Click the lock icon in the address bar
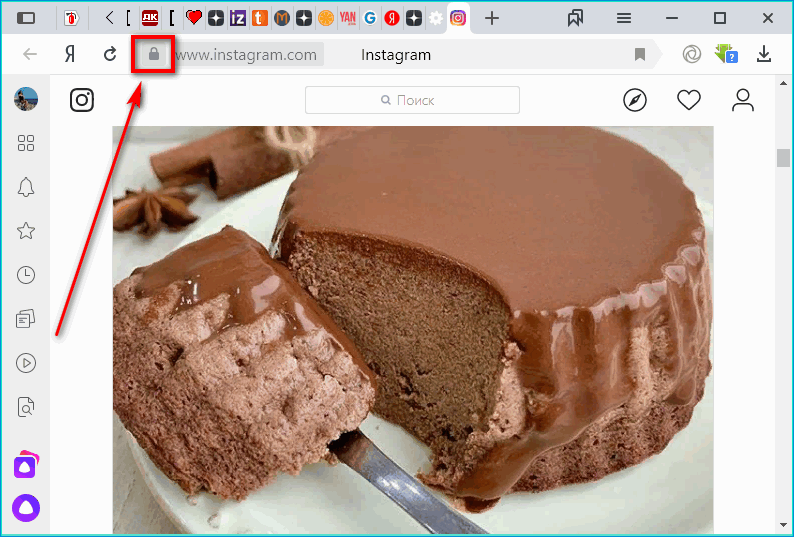This screenshot has width=794, height=537. click(x=153, y=55)
